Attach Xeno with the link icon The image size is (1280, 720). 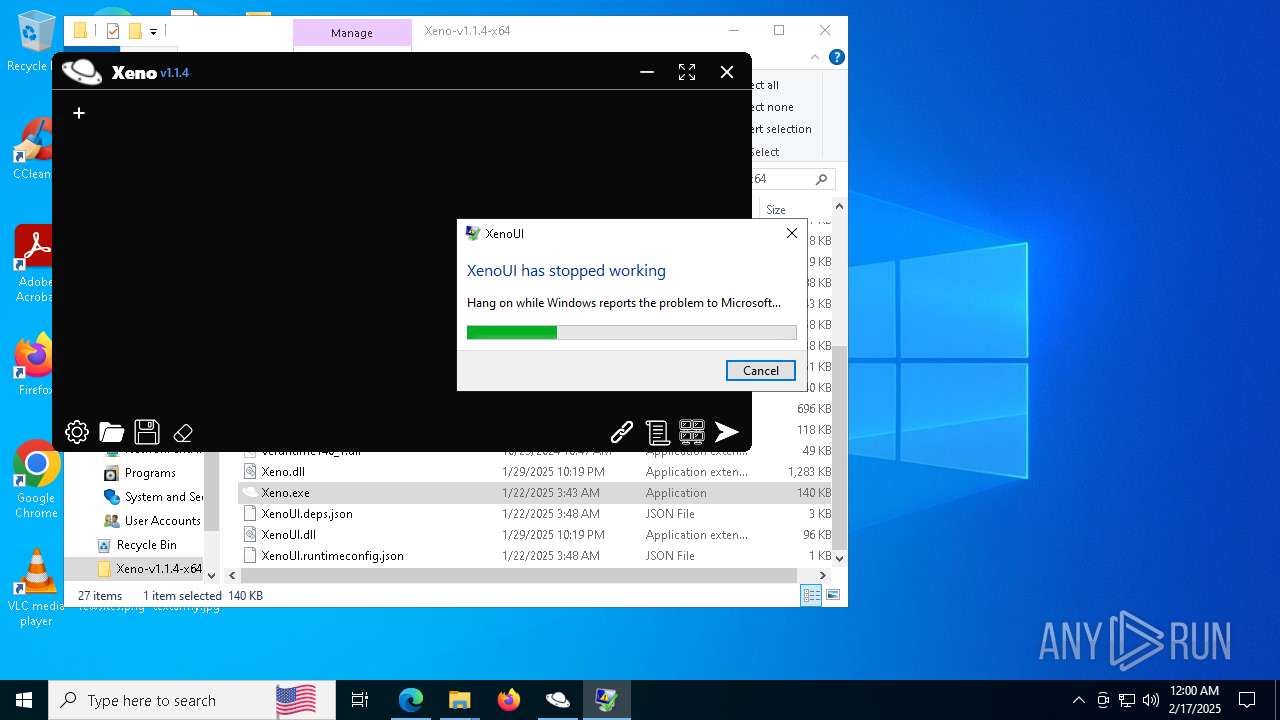pyautogui.click(x=622, y=432)
